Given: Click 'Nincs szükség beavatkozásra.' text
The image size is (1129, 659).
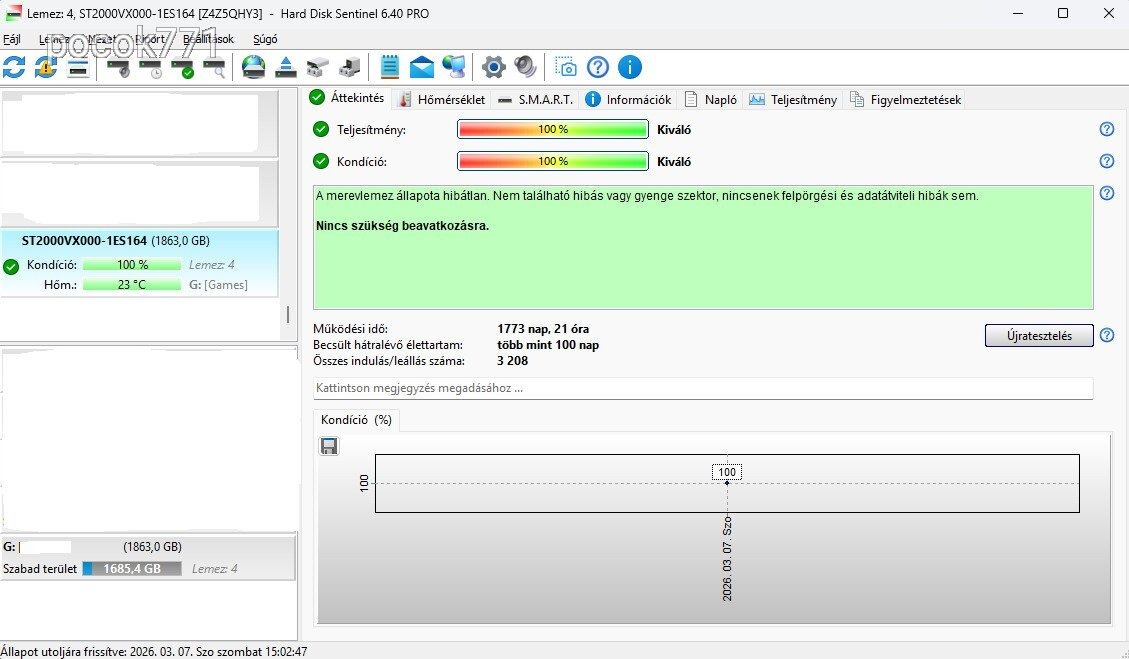Looking at the screenshot, I should (x=402, y=226).
